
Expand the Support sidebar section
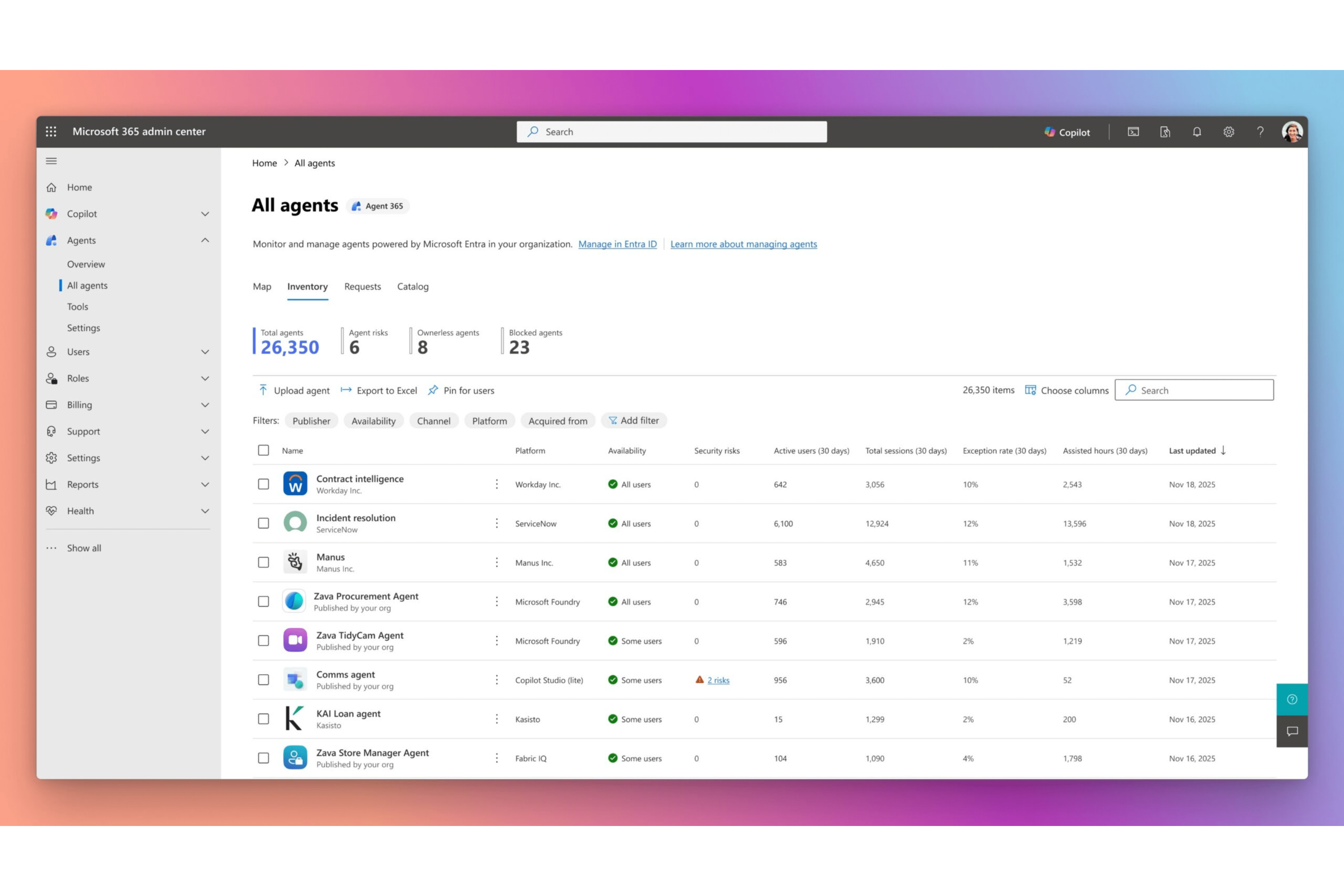pos(205,432)
